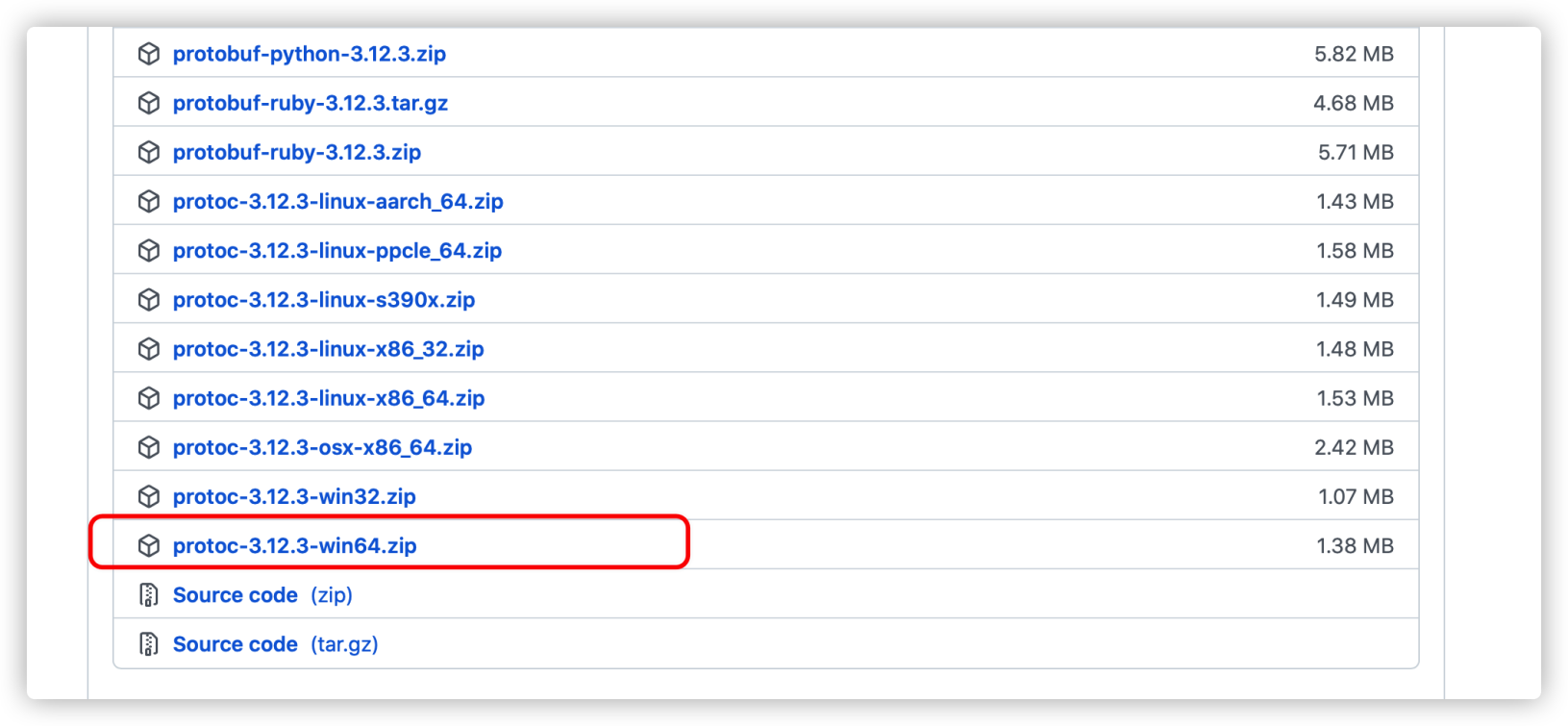Open protobuf-python-3.12.3.zip download link
Screen dimensions: 1568x726
point(309,54)
